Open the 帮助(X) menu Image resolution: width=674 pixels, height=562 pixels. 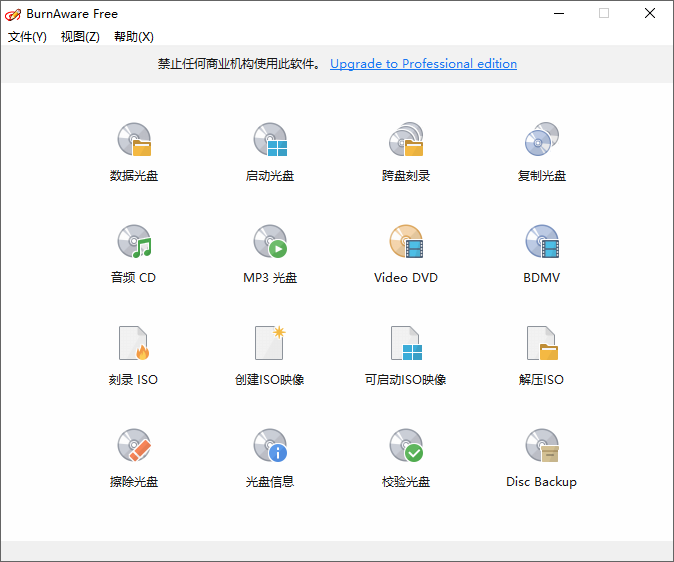click(x=134, y=37)
